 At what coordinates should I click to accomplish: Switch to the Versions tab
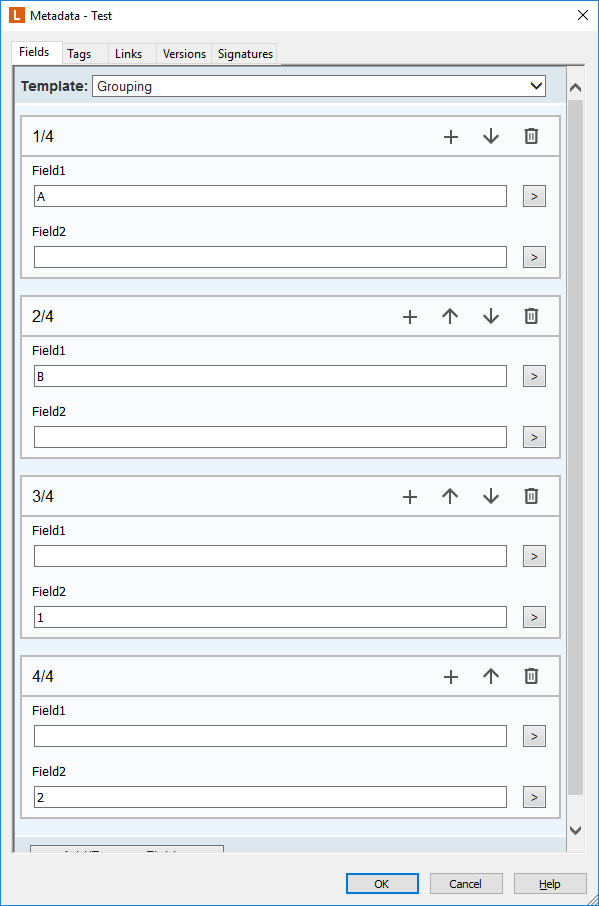click(x=184, y=54)
